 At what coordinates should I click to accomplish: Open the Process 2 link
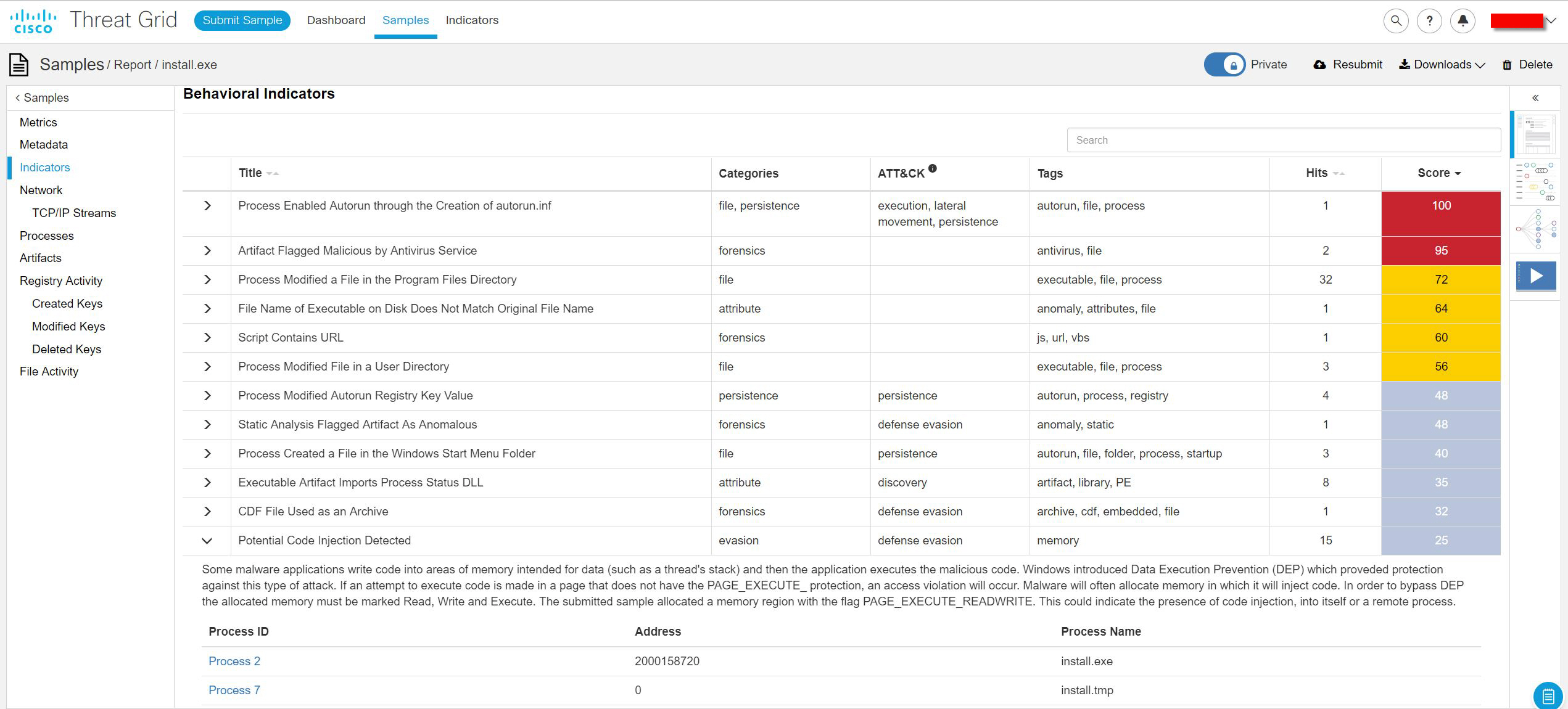(x=234, y=662)
